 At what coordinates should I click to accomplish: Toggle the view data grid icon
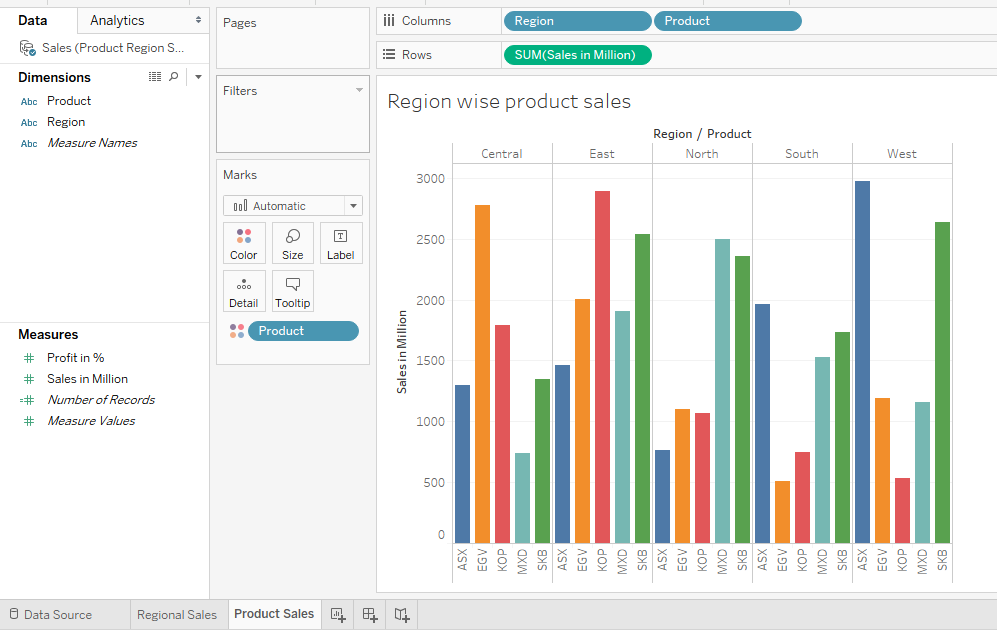click(155, 77)
